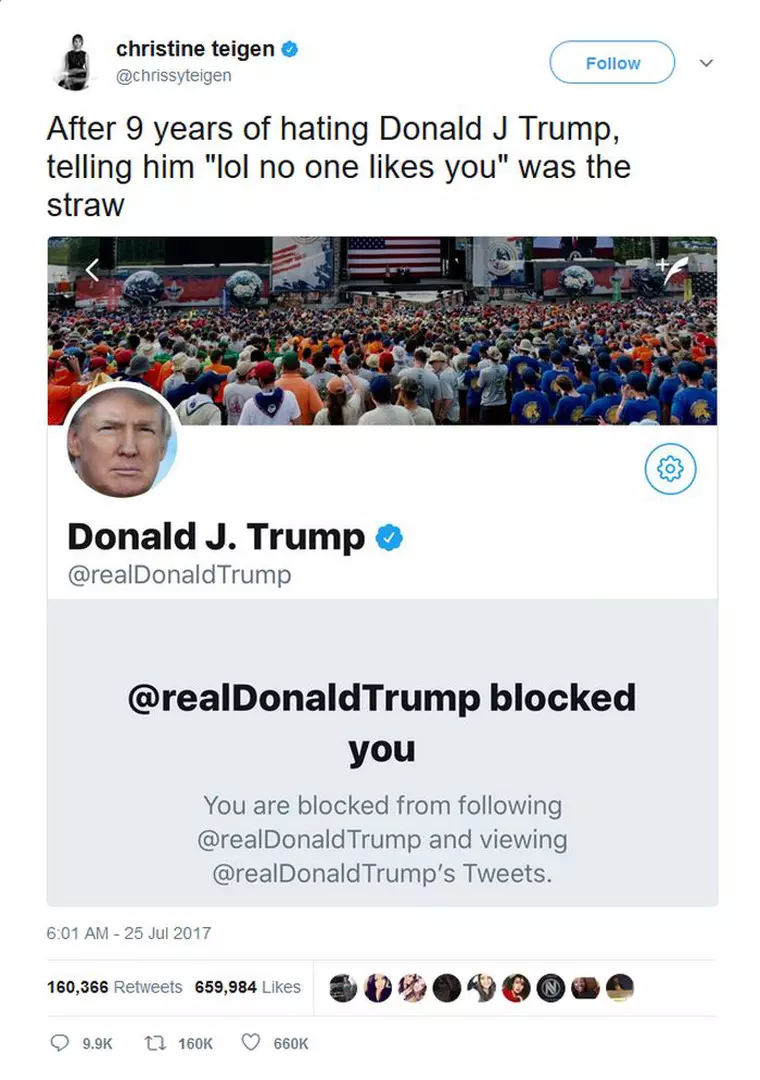
Task: Click Donald J. Trump's verified checkmark badge
Action: (389, 538)
